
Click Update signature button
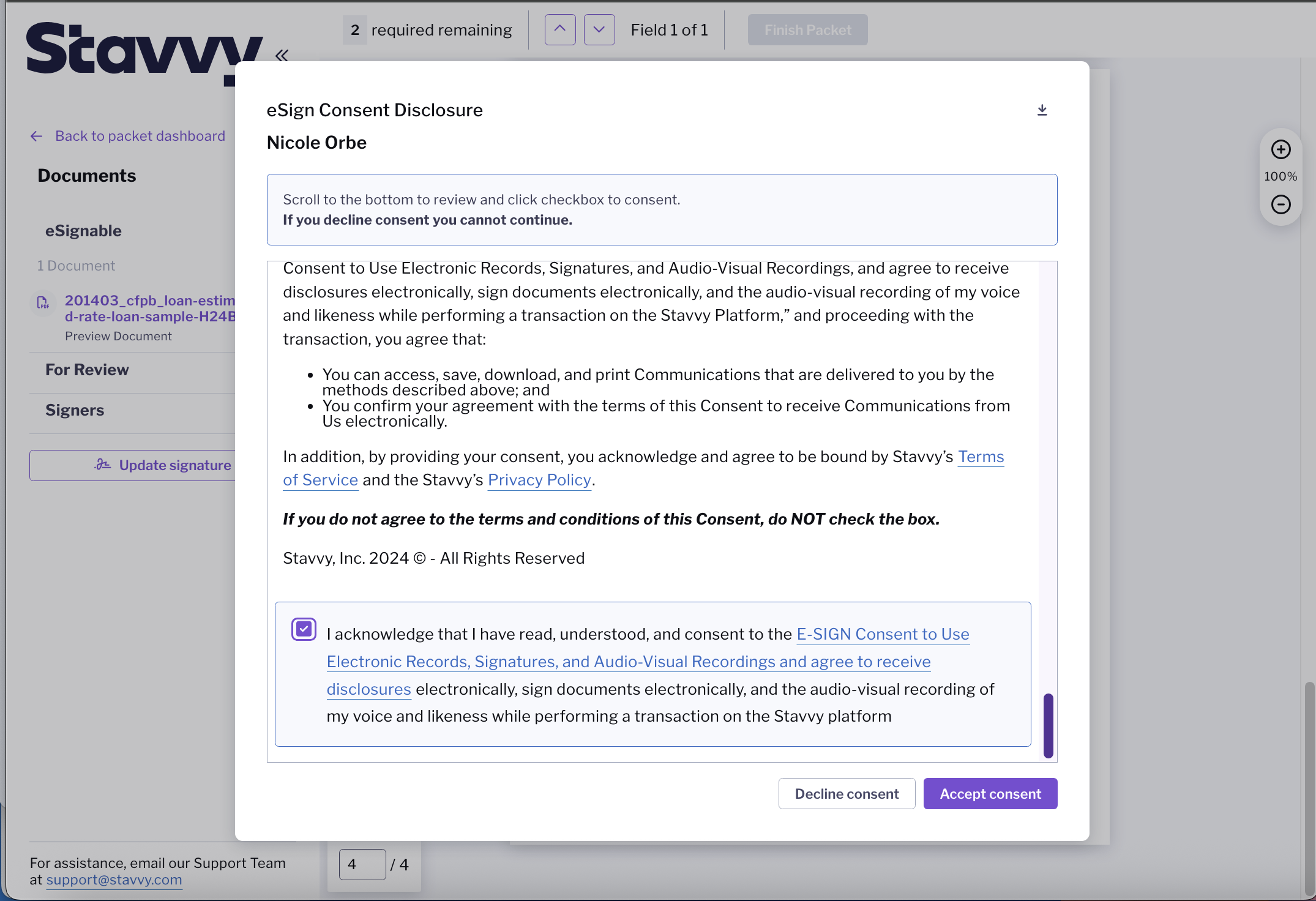tap(132, 465)
